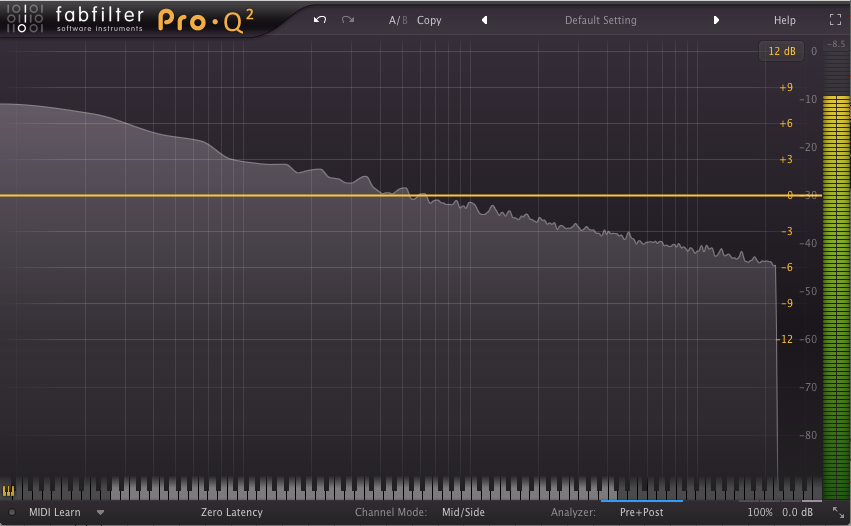Click the Pro-Q 2 product logo

coord(205,21)
